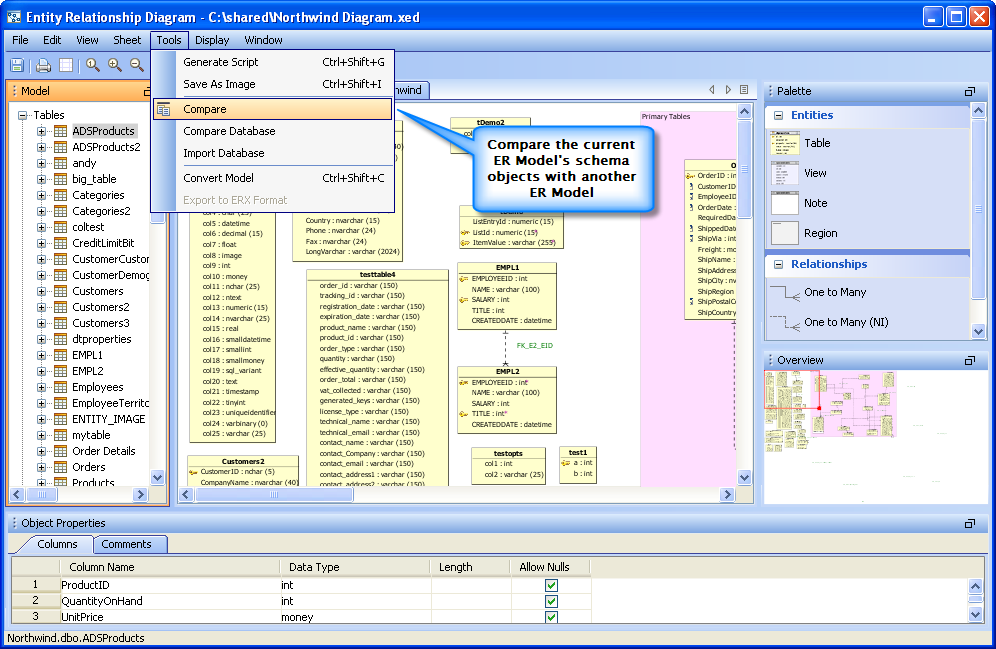
Task: Click the Data Type column header
Action: (x=355, y=567)
